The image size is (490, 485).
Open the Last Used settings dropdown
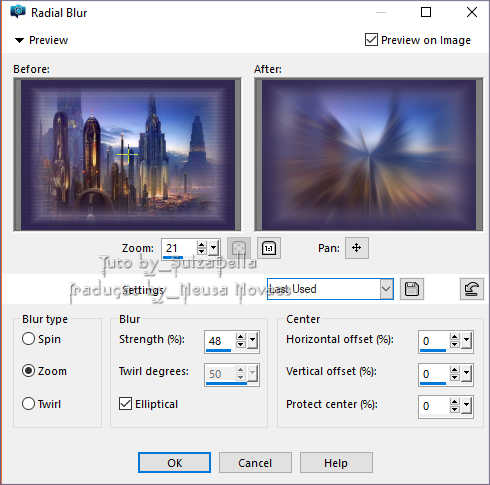tap(386, 289)
